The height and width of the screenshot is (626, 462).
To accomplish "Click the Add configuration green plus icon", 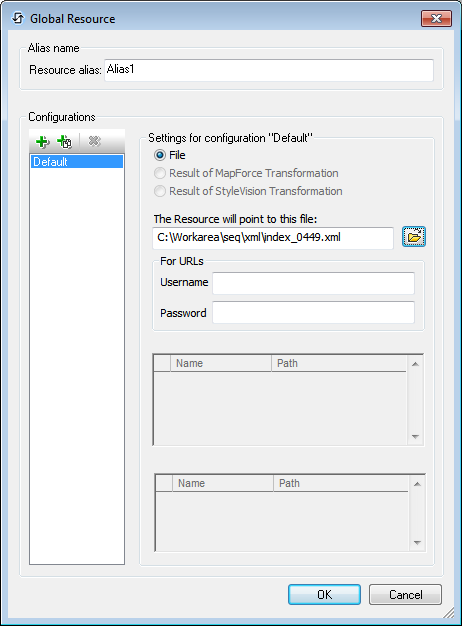I will pyautogui.click(x=42, y=141).
